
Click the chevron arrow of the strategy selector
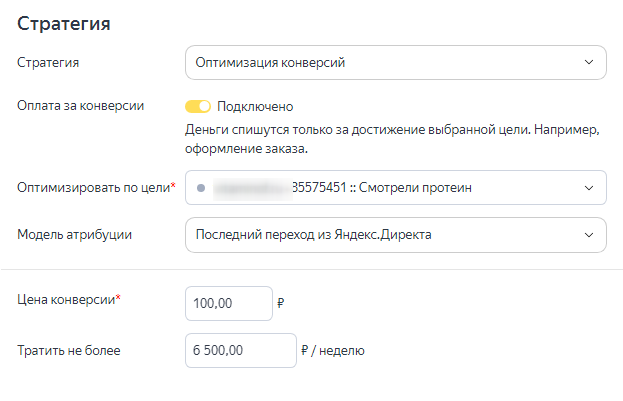tap(588, 62)
